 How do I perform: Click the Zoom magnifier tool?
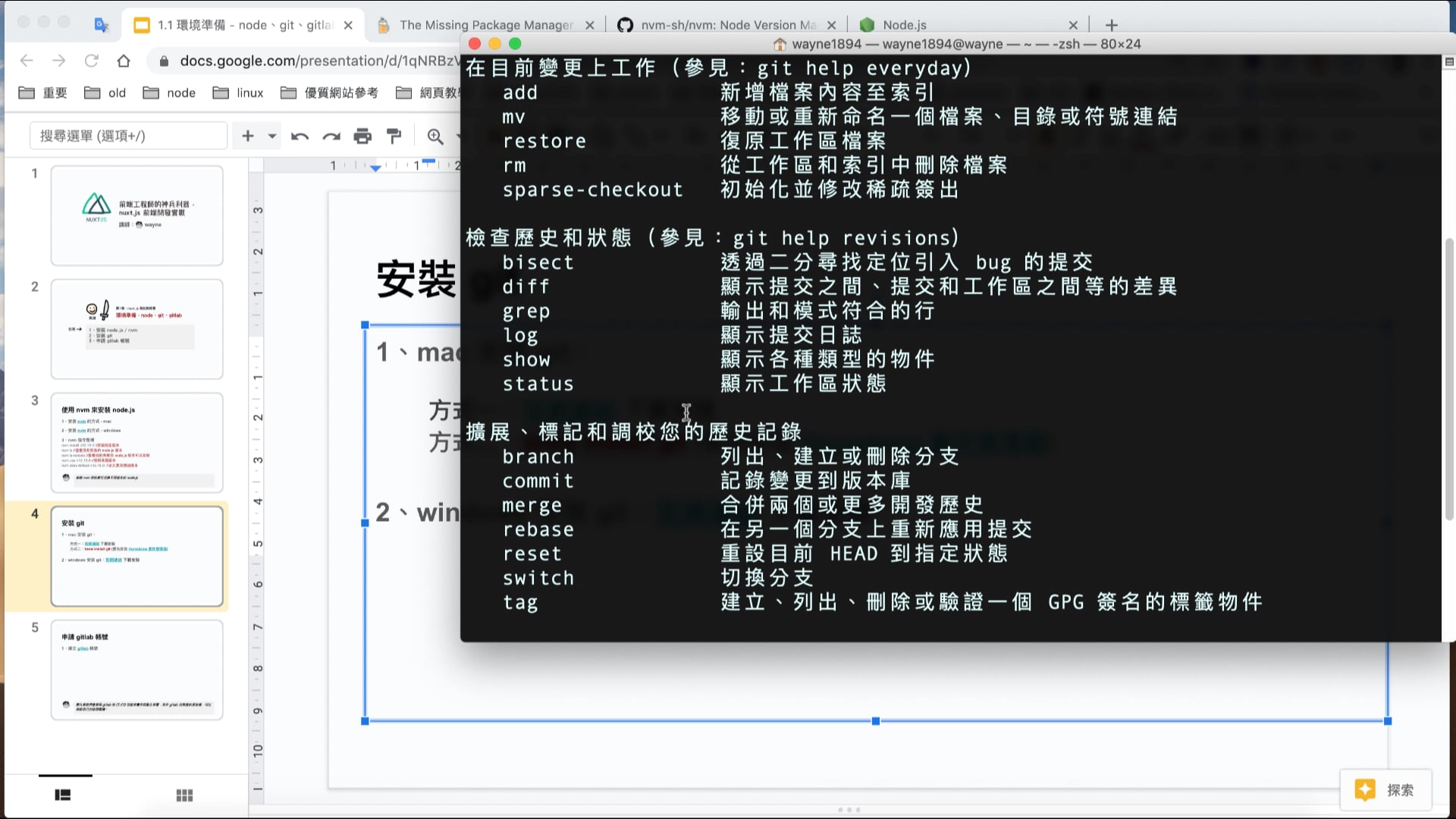click(x=435, y=135)
